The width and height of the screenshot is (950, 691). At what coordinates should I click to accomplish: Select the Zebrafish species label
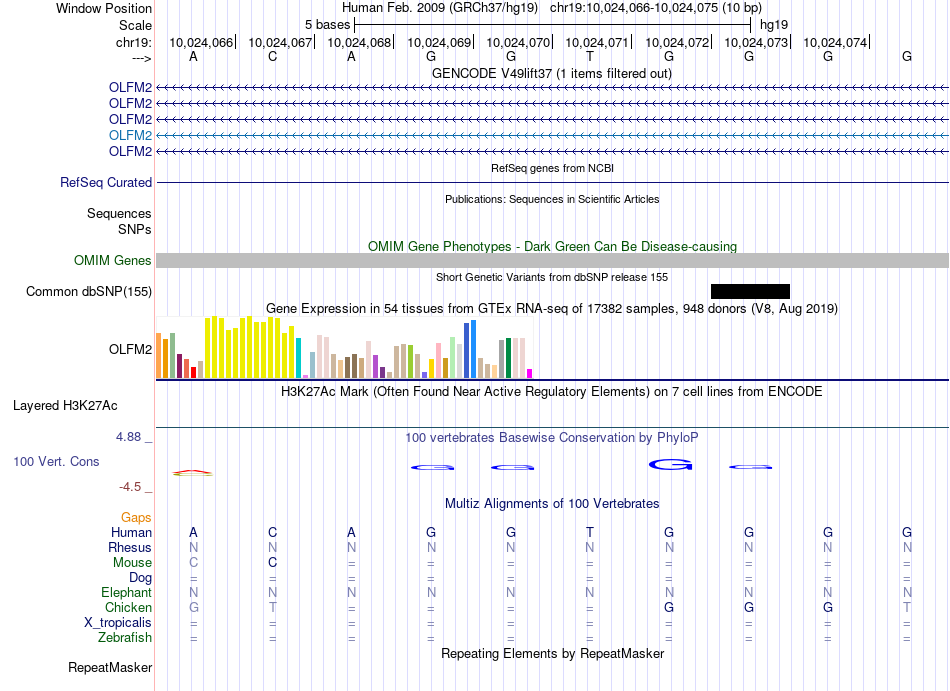coord(125,638)
